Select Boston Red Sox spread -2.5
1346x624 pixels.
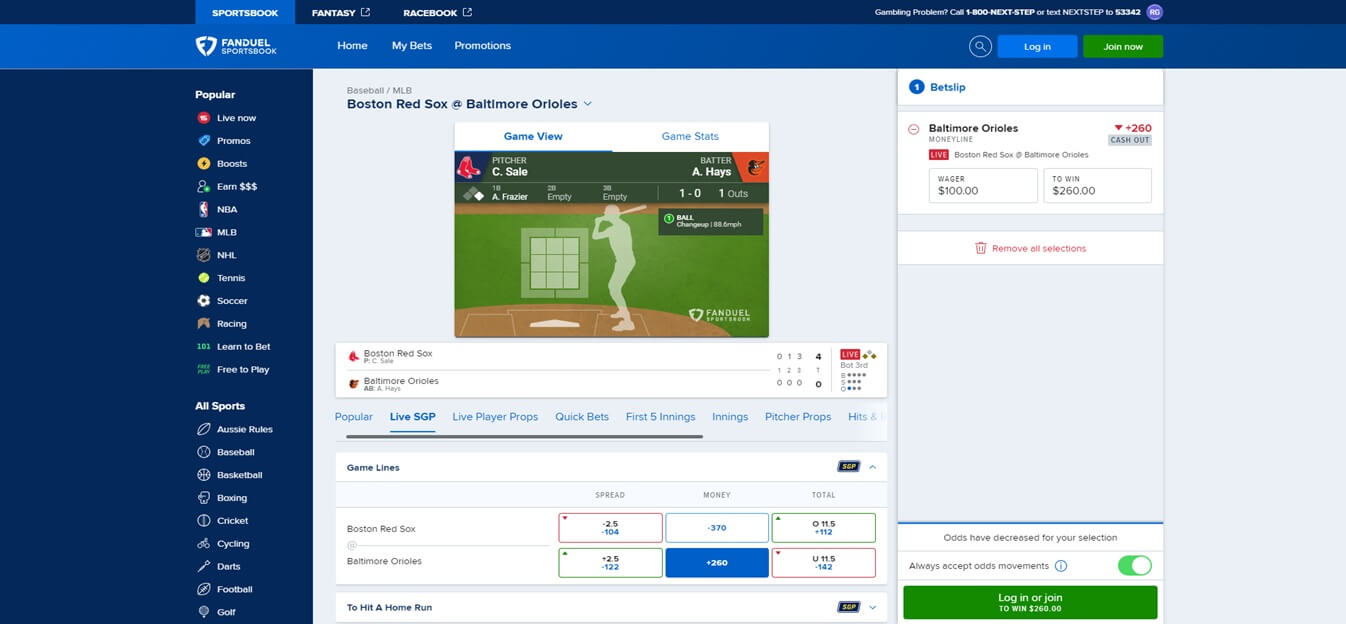click(x=610, y=528)
